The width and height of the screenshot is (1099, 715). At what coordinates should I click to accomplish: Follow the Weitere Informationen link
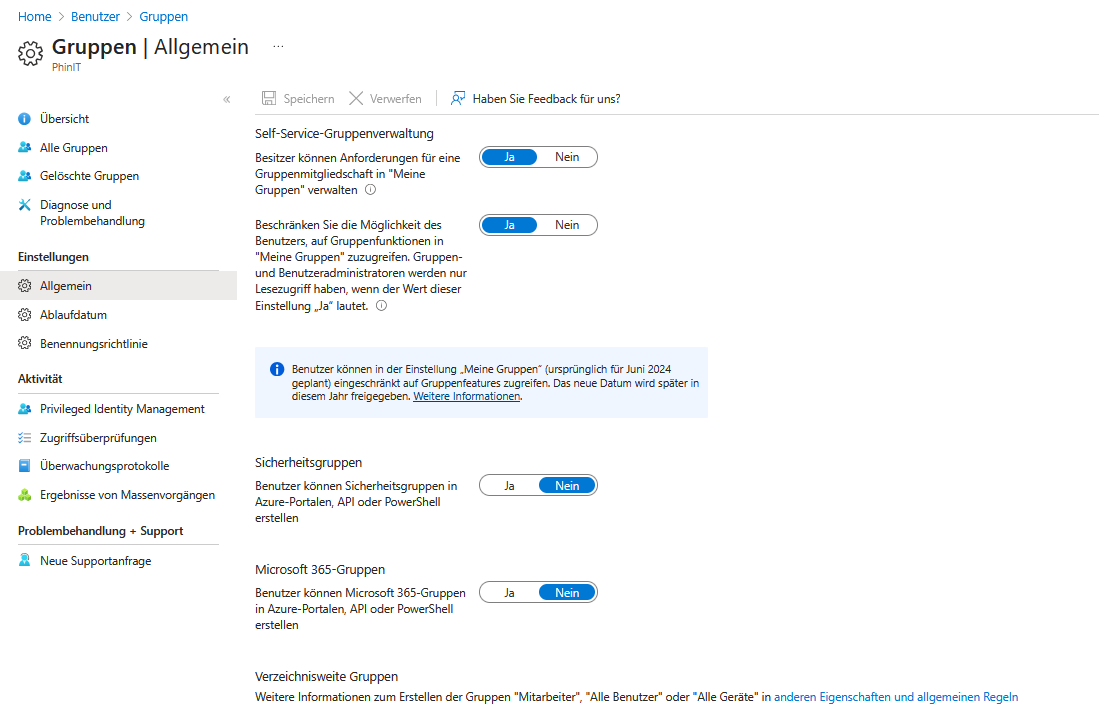coord(466,396)
